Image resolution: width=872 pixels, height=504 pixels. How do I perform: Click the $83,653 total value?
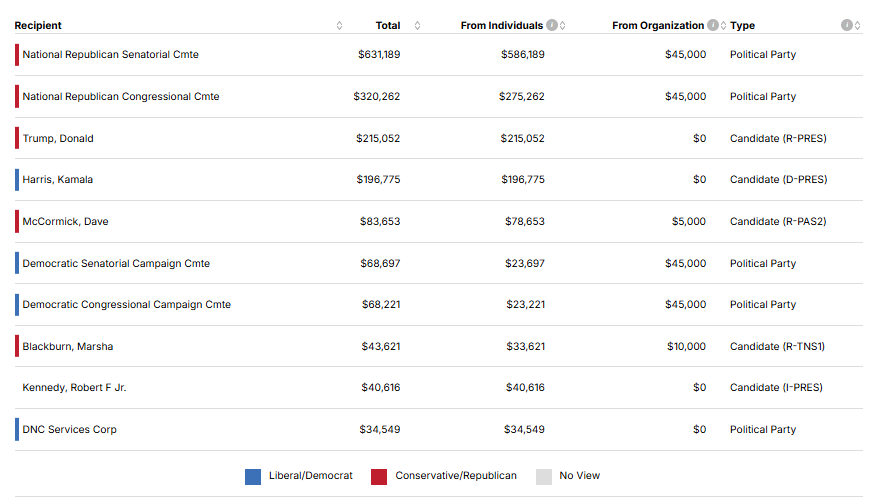[x=380, y=221]
